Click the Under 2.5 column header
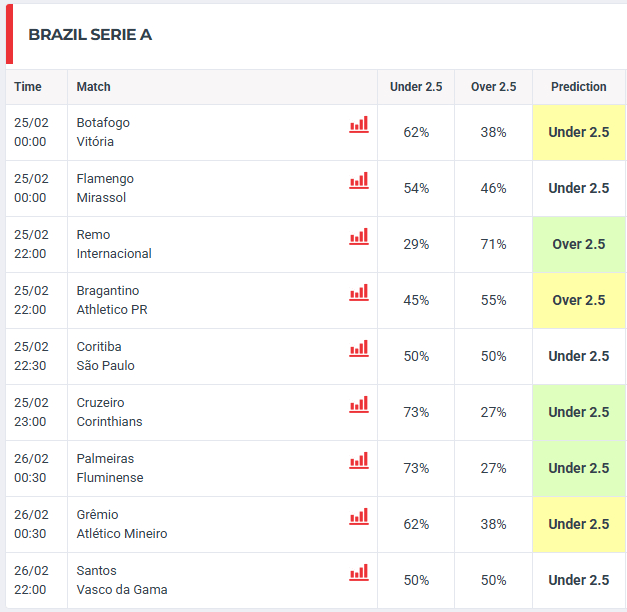The width and height of the screenshot is (627, 612). click(x=416, y=87)
